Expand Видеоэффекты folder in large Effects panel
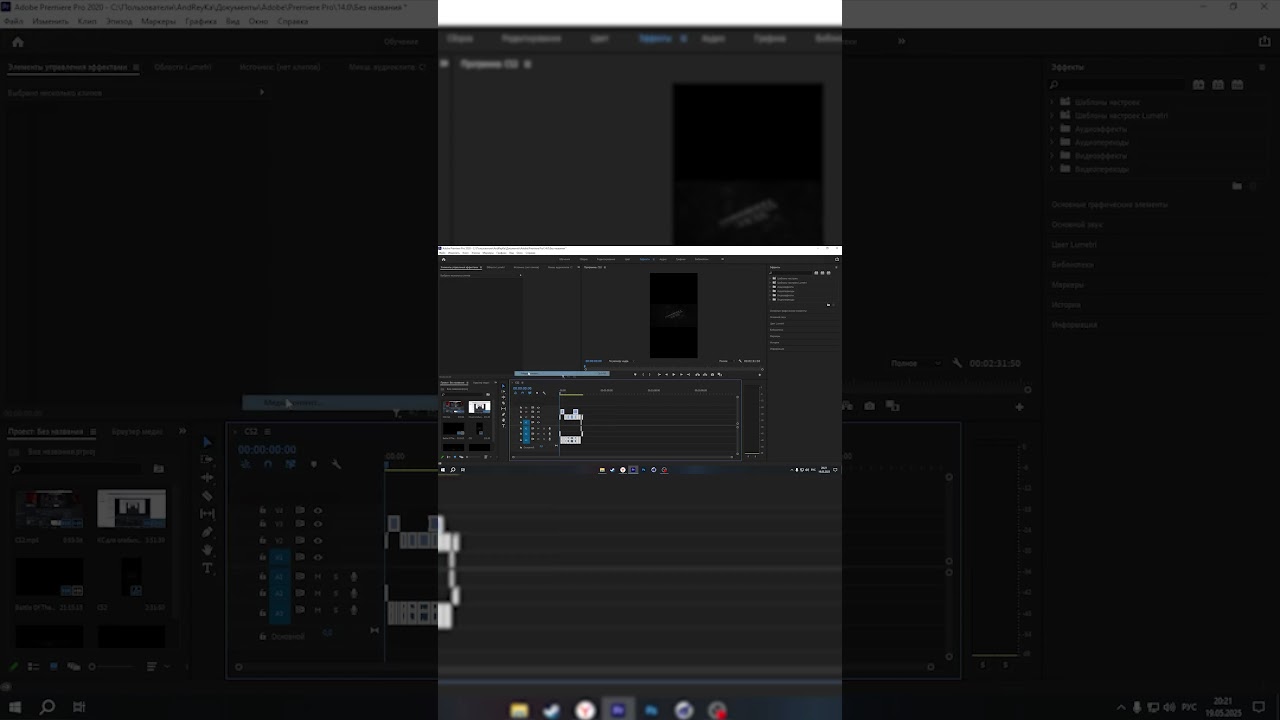 1053,156
